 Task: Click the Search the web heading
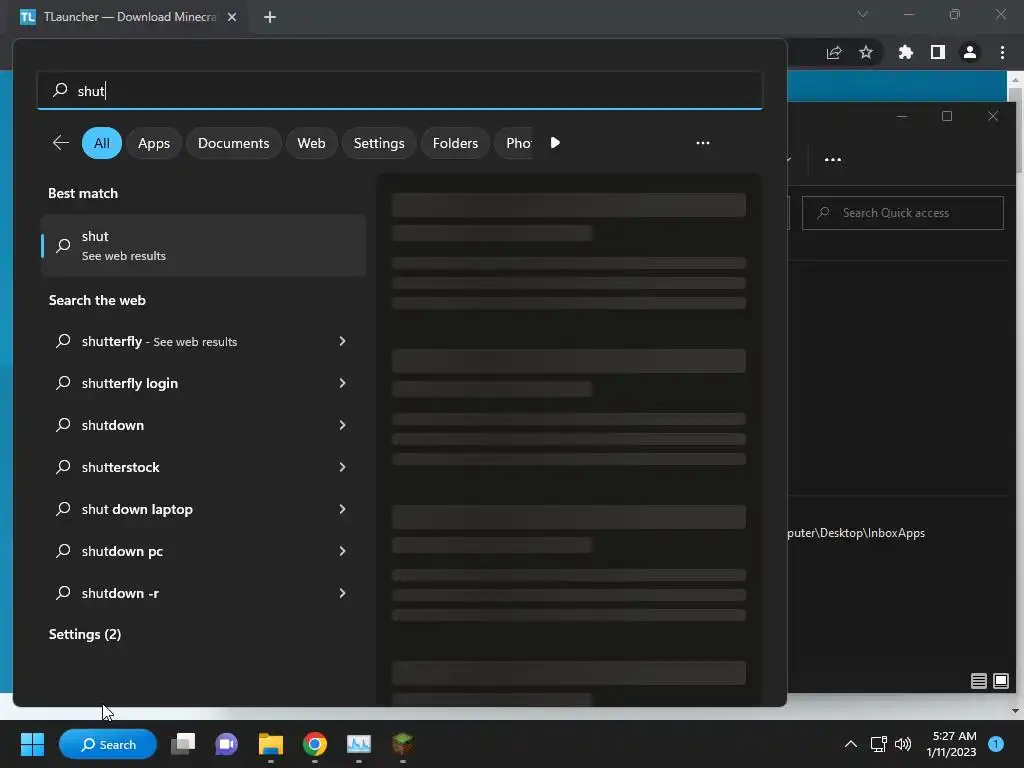pyautogui.click(x=97, y=300)
